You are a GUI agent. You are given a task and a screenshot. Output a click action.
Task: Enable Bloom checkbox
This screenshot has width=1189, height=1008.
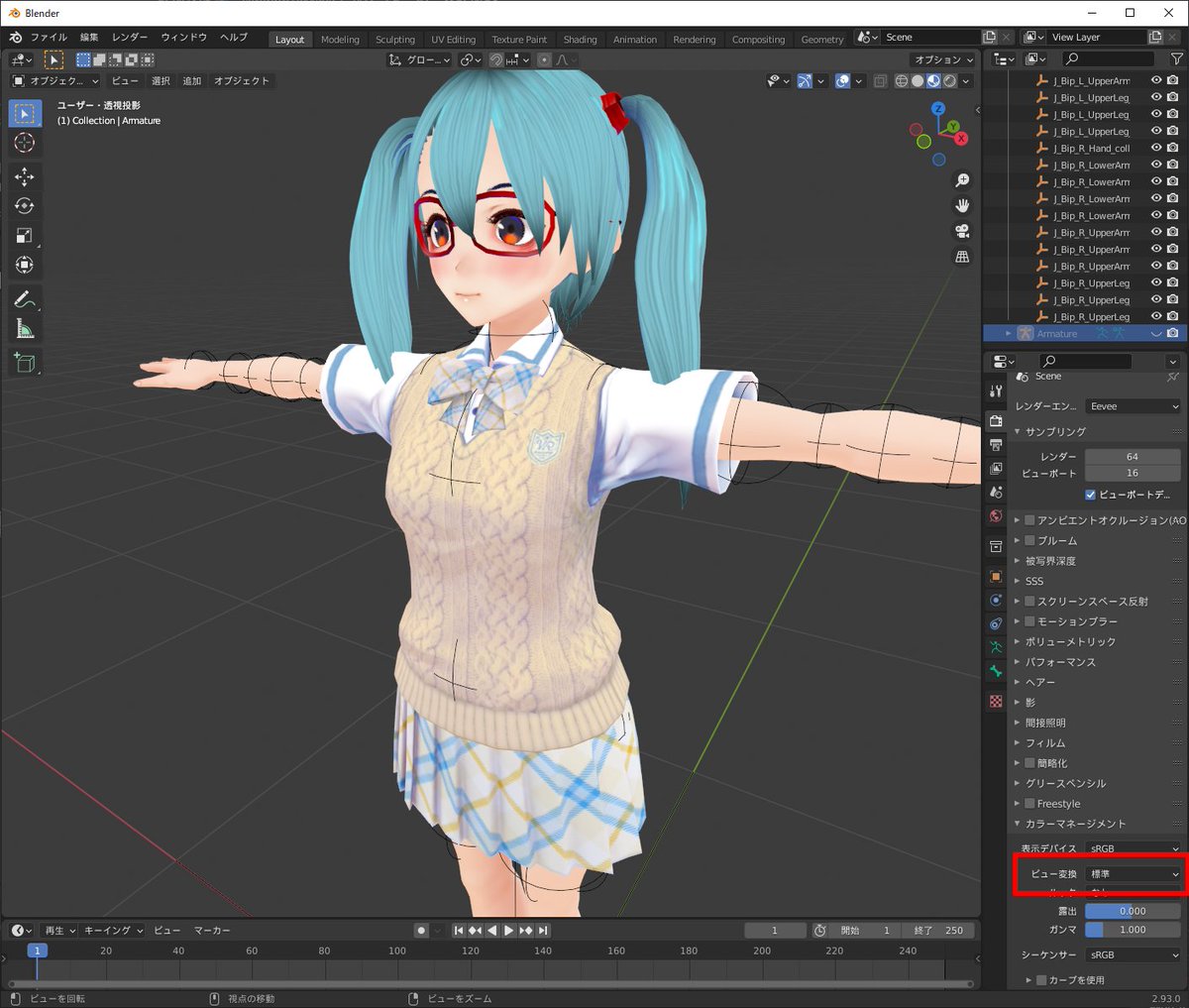(x=1029, y=540)
